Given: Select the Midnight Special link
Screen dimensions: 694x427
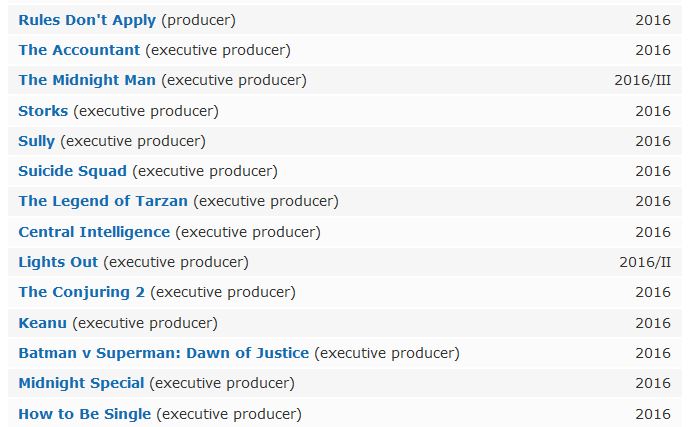Looking at the screenshot, I should (81, 383).
